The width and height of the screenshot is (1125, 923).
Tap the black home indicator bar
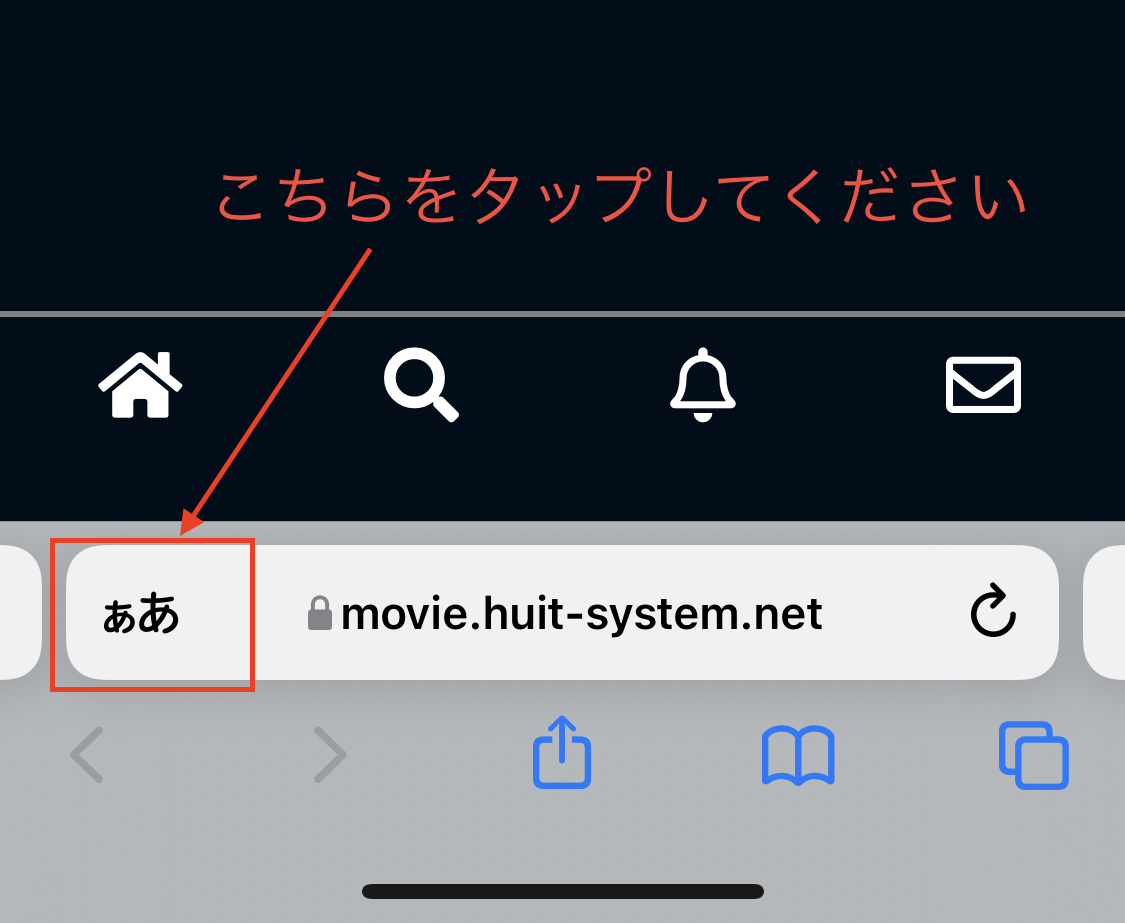562,891
